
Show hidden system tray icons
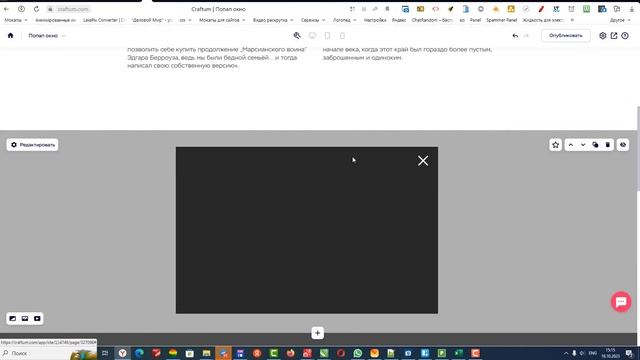(566, 353)
